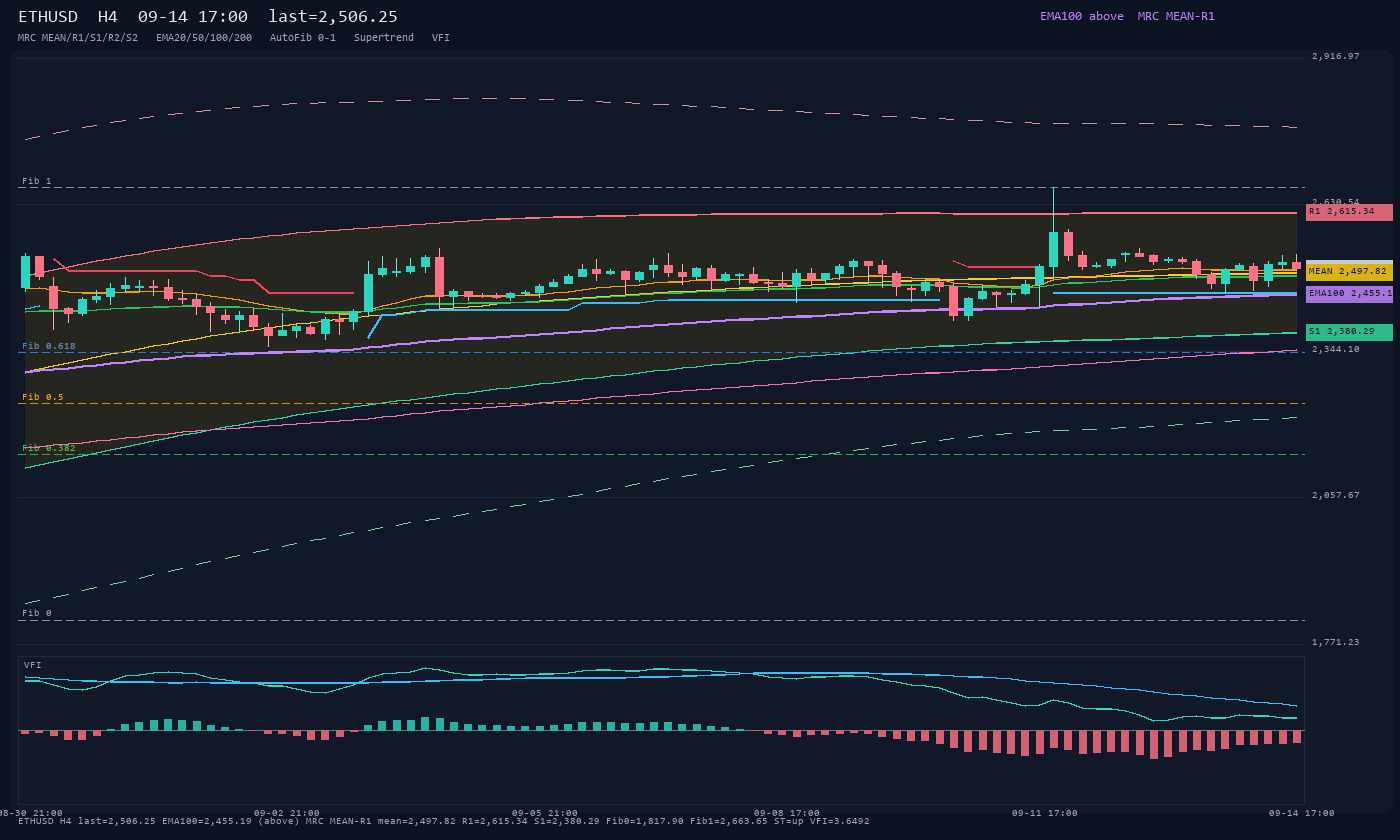This screenshot has height=840, width=1400.
Task: Click the VFI label in the header legend
Action: click(441, 38)
